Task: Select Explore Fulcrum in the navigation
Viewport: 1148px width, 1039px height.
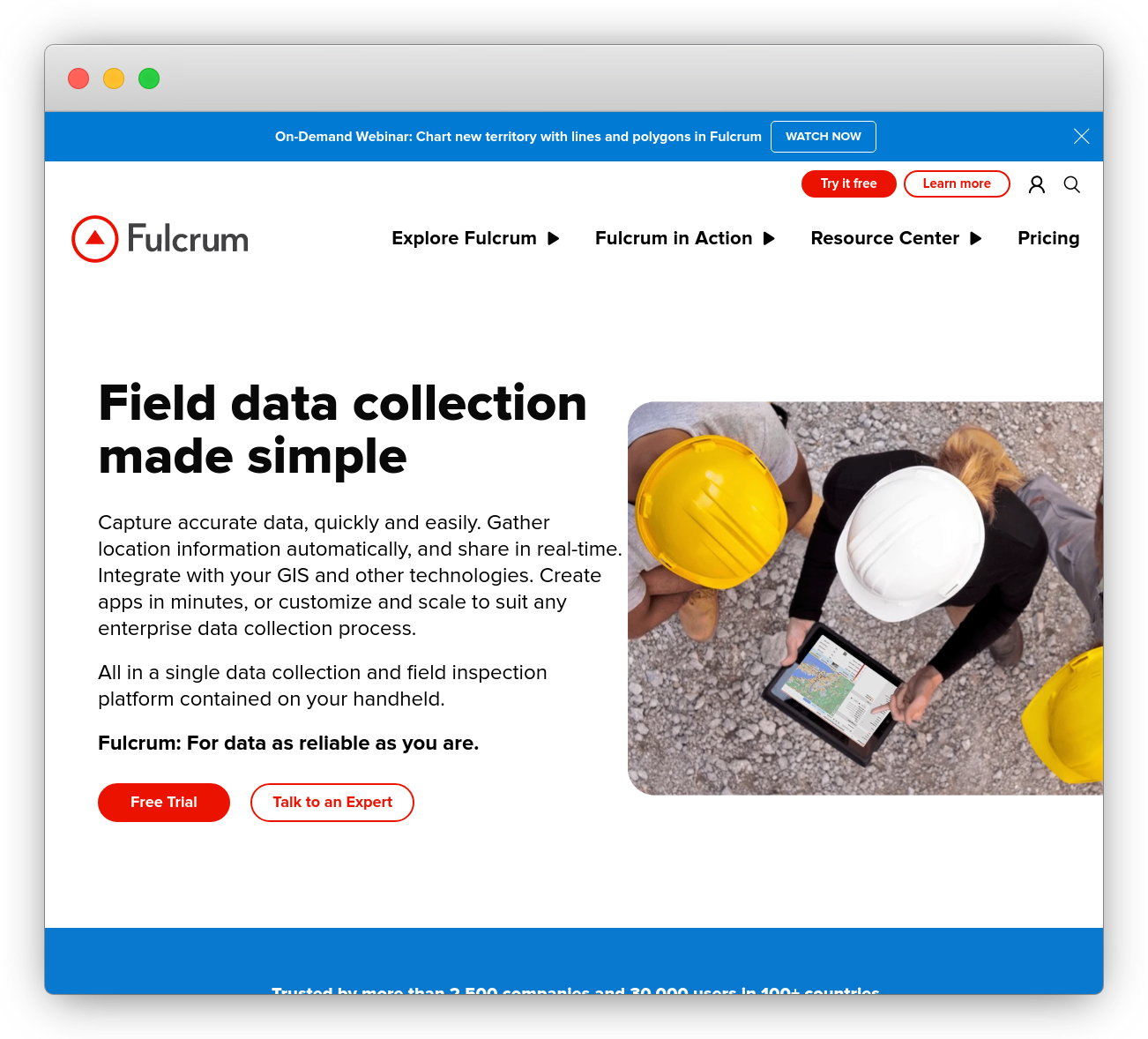Action: pyautogui.click(x=464, y=238)
